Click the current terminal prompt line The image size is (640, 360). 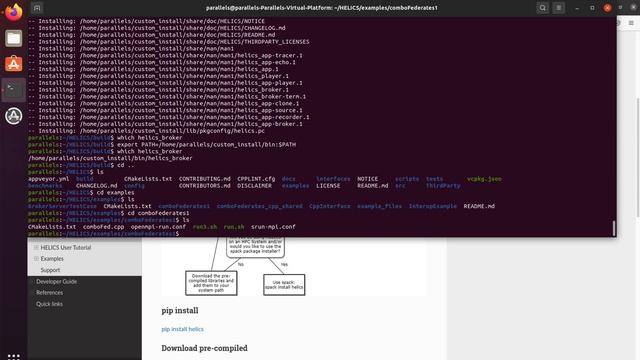pos(104,233)
